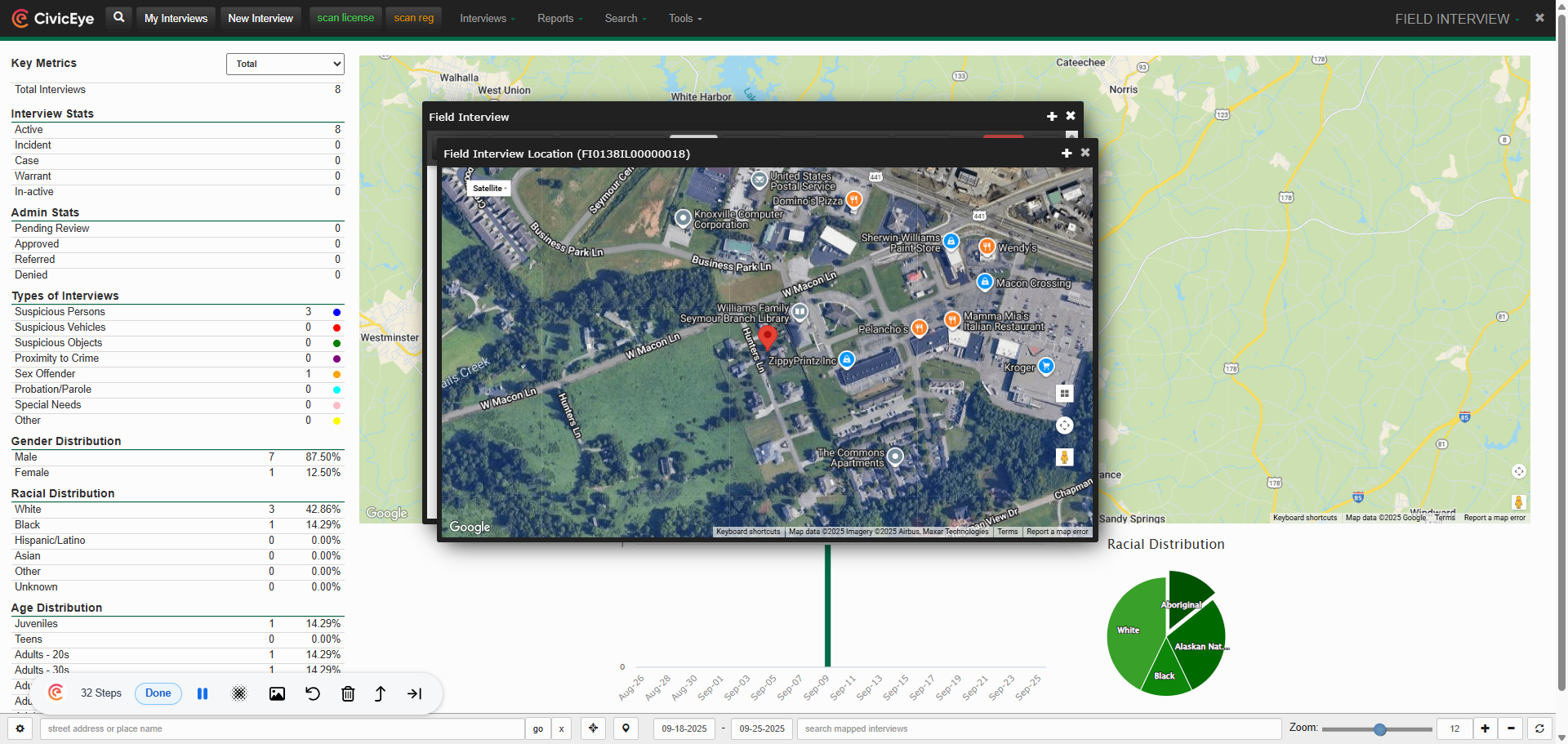Close the Field Interview Location window
The image size is (1568, 744).
pyautogui.click(x=1085, y=153)
